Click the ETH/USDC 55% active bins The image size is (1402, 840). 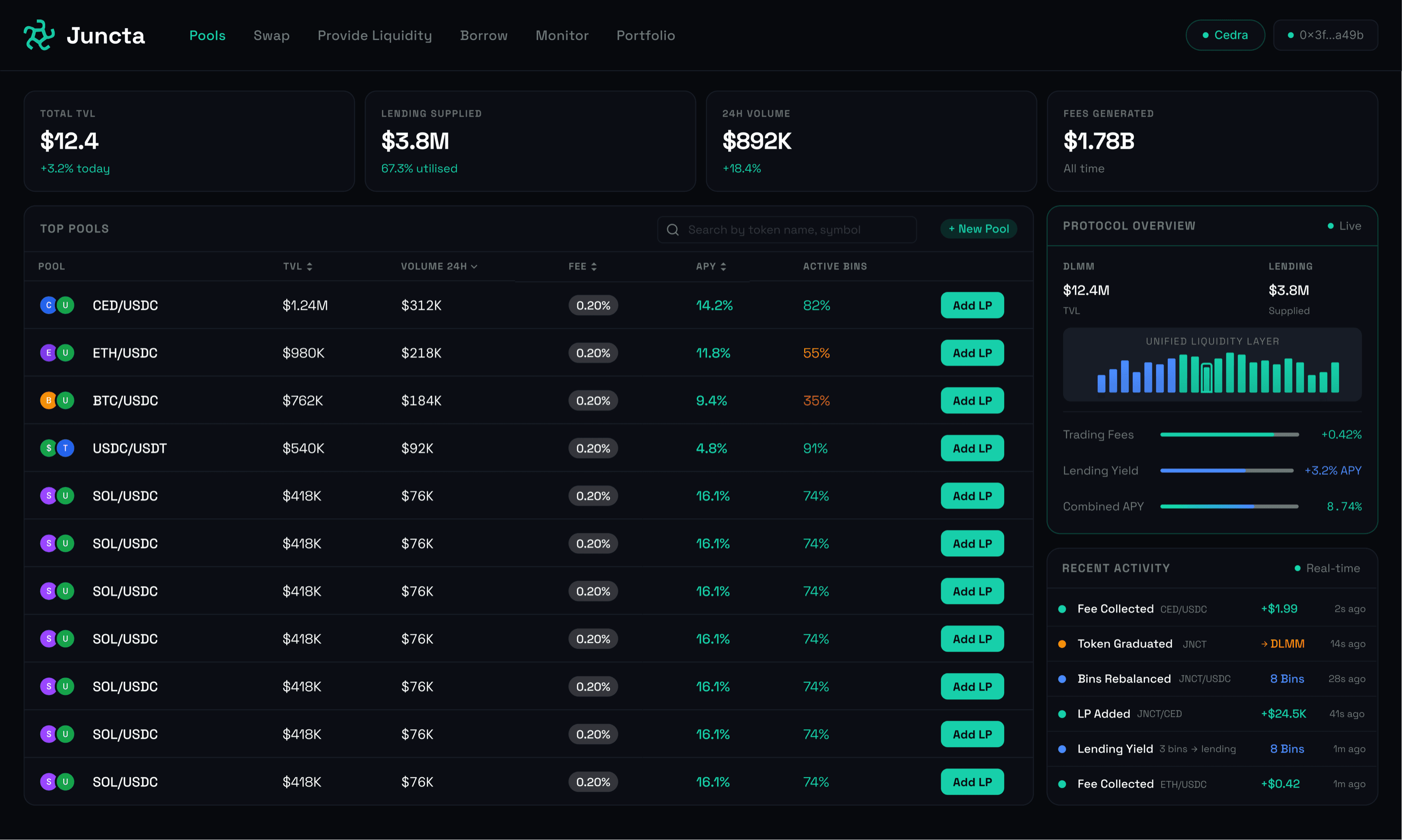tap(816, 353)
